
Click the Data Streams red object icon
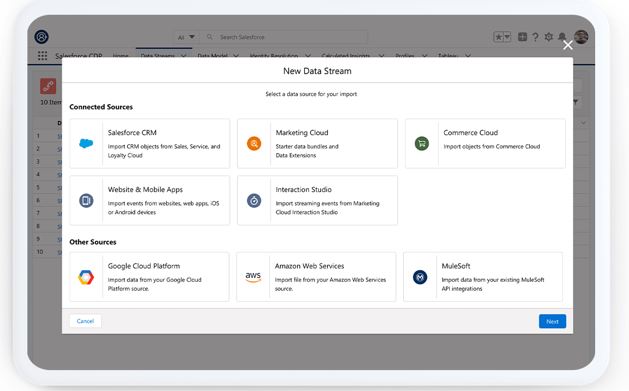click(x=48, y=86)
